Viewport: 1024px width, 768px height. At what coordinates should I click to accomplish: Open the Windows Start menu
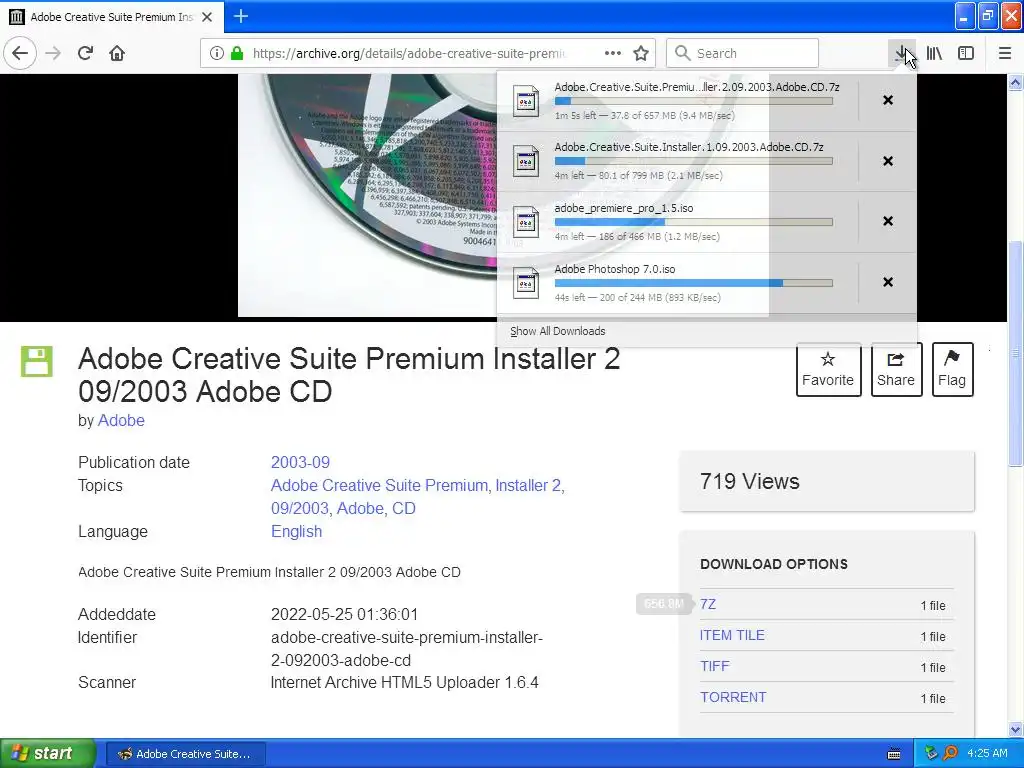(x=48, y=753)
